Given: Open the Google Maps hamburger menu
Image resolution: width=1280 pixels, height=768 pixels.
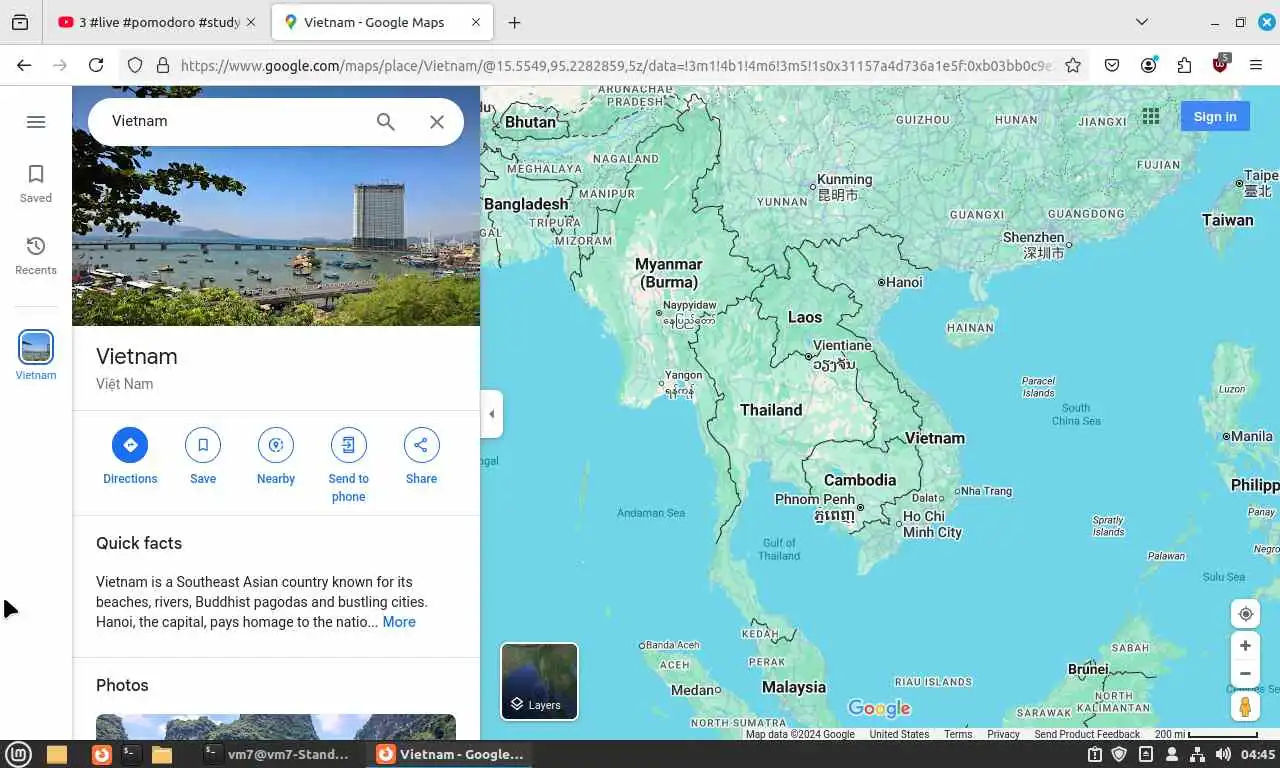Looking at the screenshot, I should point(36,122).
